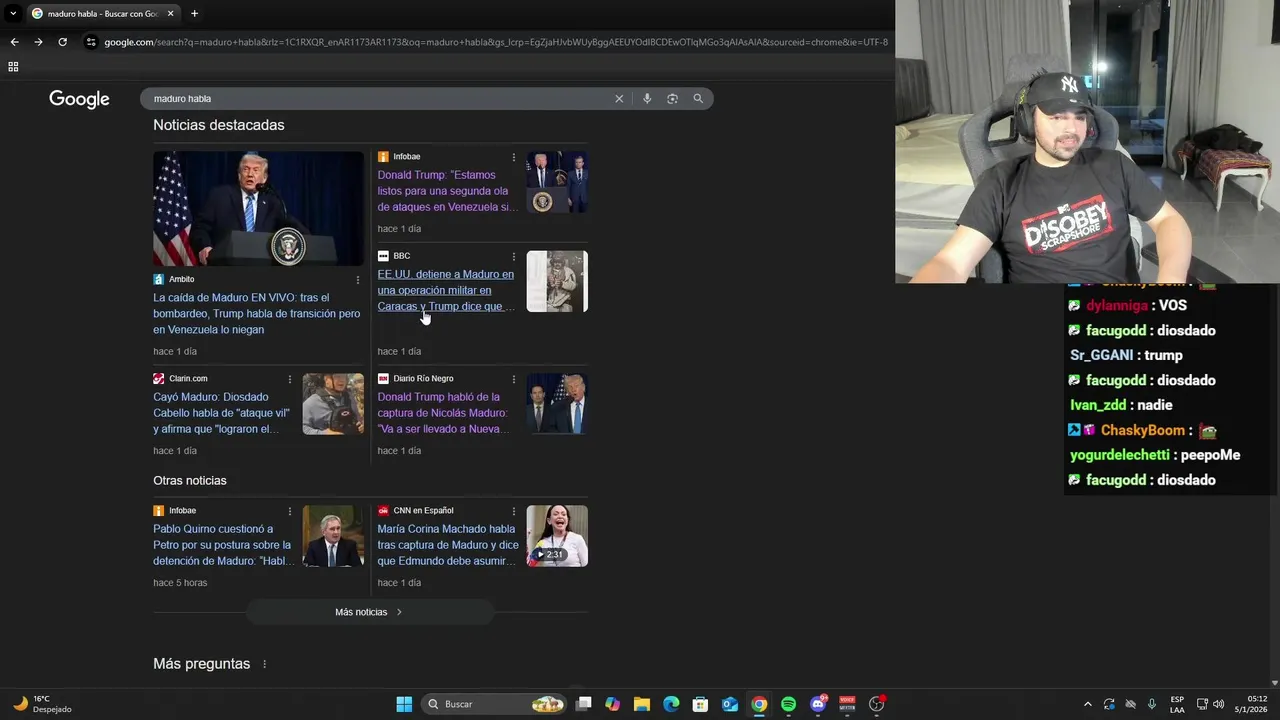The image size is (1280, 720).
Task: Open three-dot menu for Clarín.com story
Action: click(x=290, y=380)
